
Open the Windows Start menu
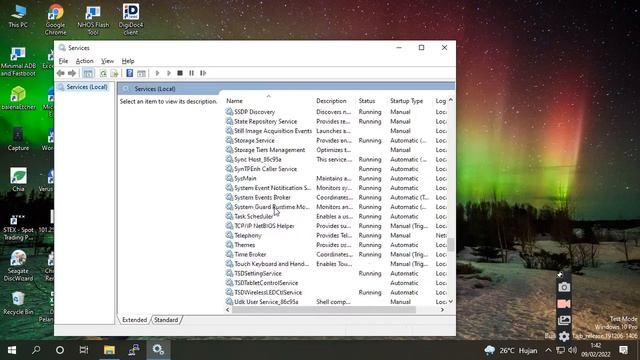(x=12, y=350)
